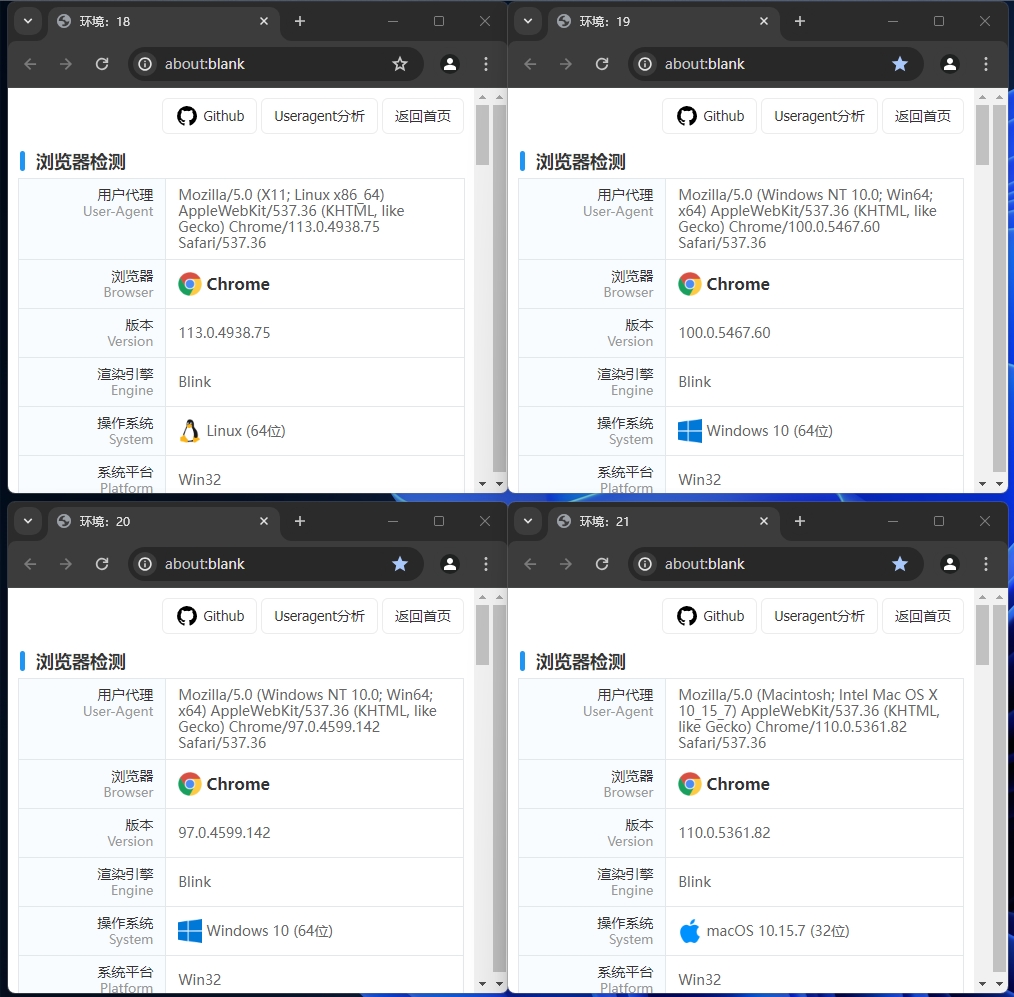Click the Useragent分析 button in window 环境: 18
This screenshot has width=1014, height=997.
[319, 115]
